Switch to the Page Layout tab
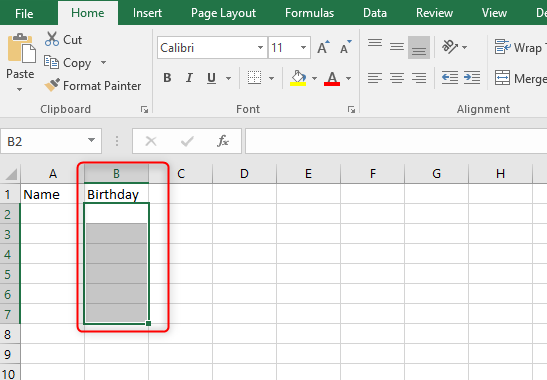Image resolution: width=547 pixels, height=380 pixels. pyautogui.click(x=223, y=13)
